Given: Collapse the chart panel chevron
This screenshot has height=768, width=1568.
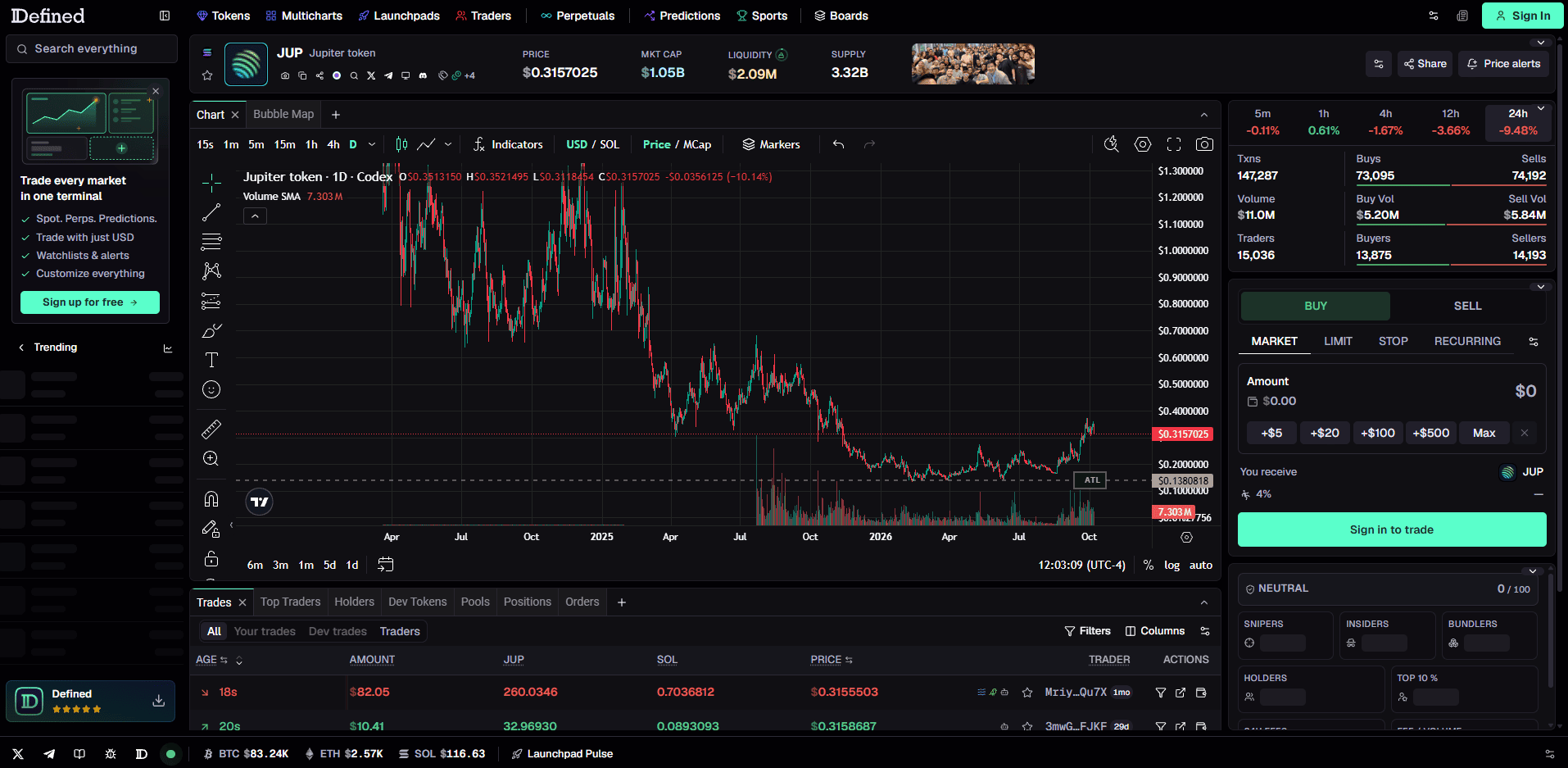Looking at the screenshot, I should 1204,115.
